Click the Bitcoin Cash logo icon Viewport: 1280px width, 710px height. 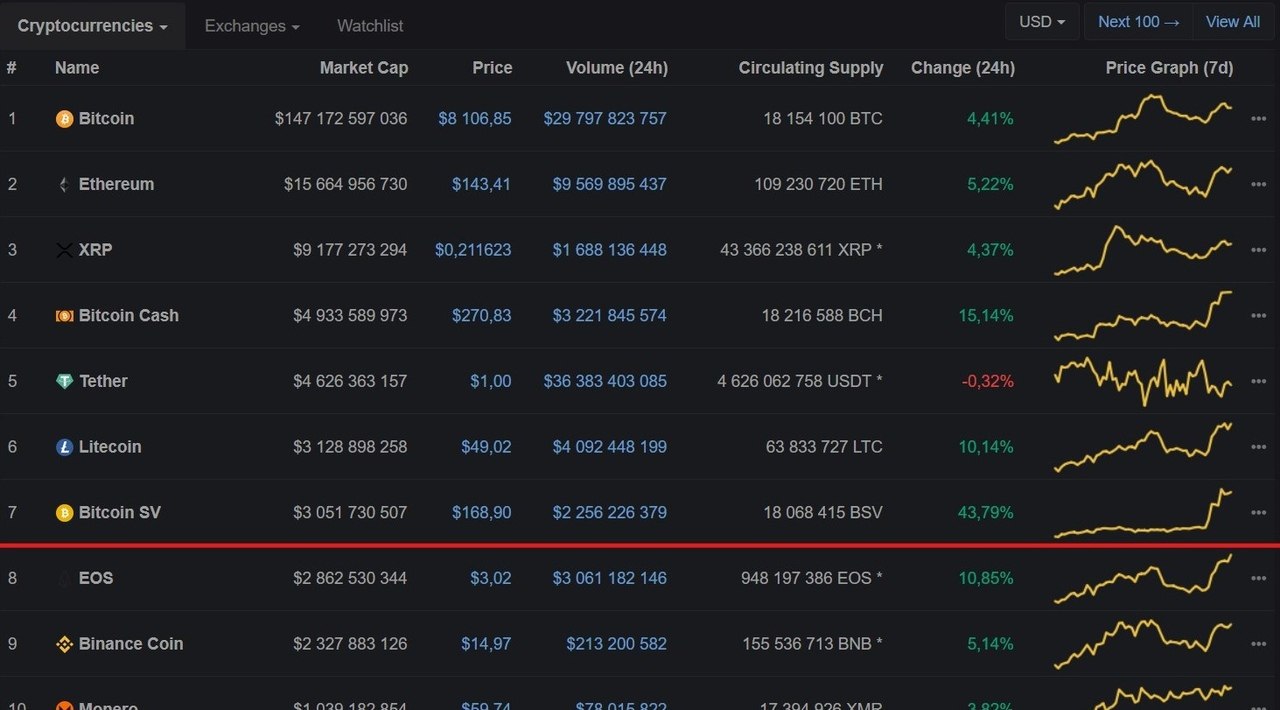pos(64,316)
